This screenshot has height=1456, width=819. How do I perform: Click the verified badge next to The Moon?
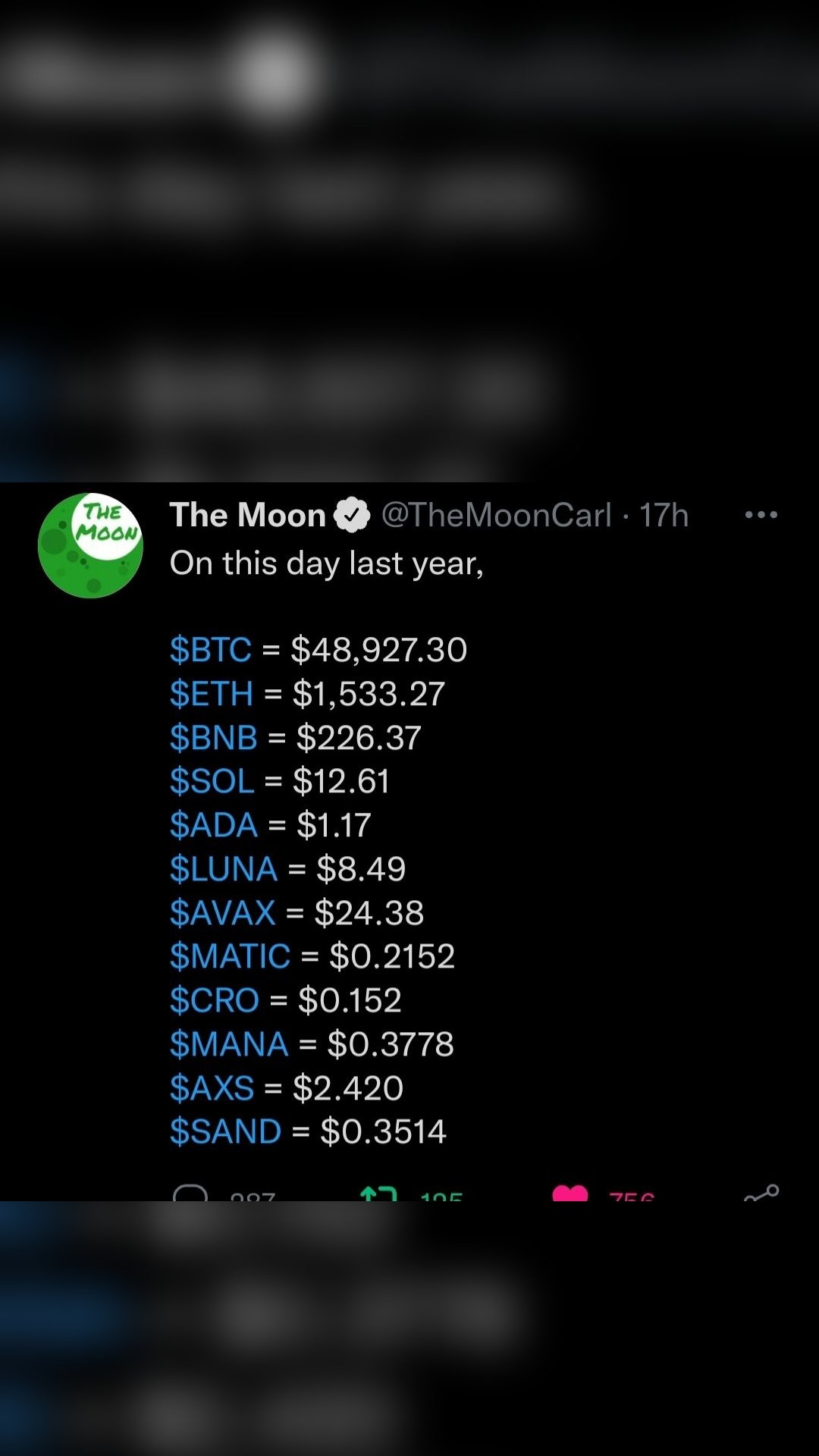pos(352,516)
